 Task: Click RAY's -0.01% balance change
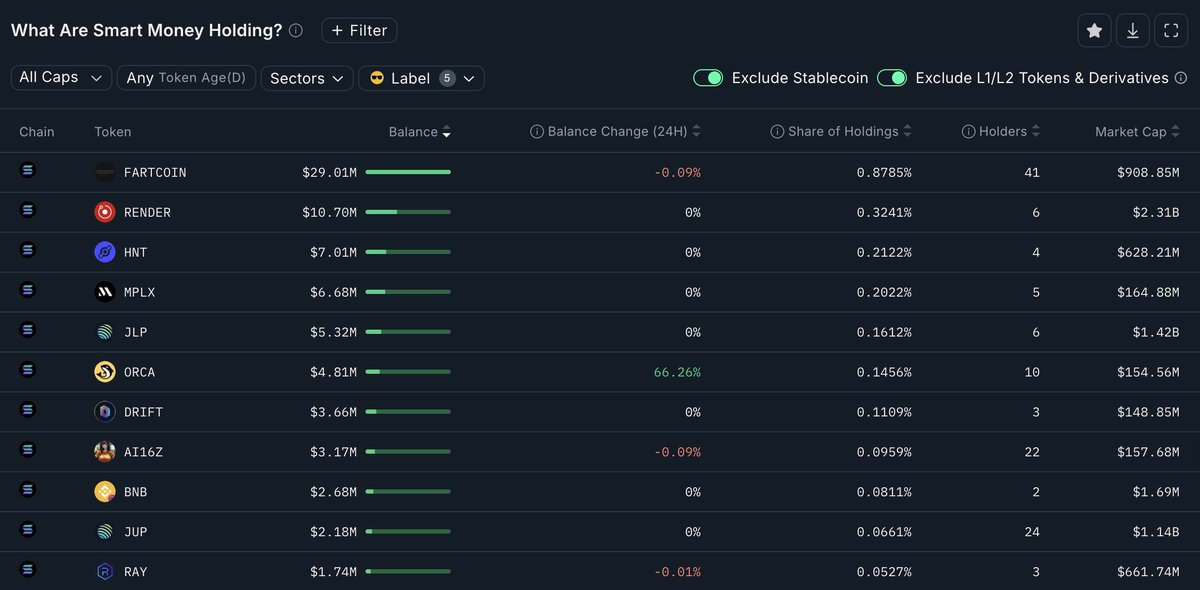677,572
